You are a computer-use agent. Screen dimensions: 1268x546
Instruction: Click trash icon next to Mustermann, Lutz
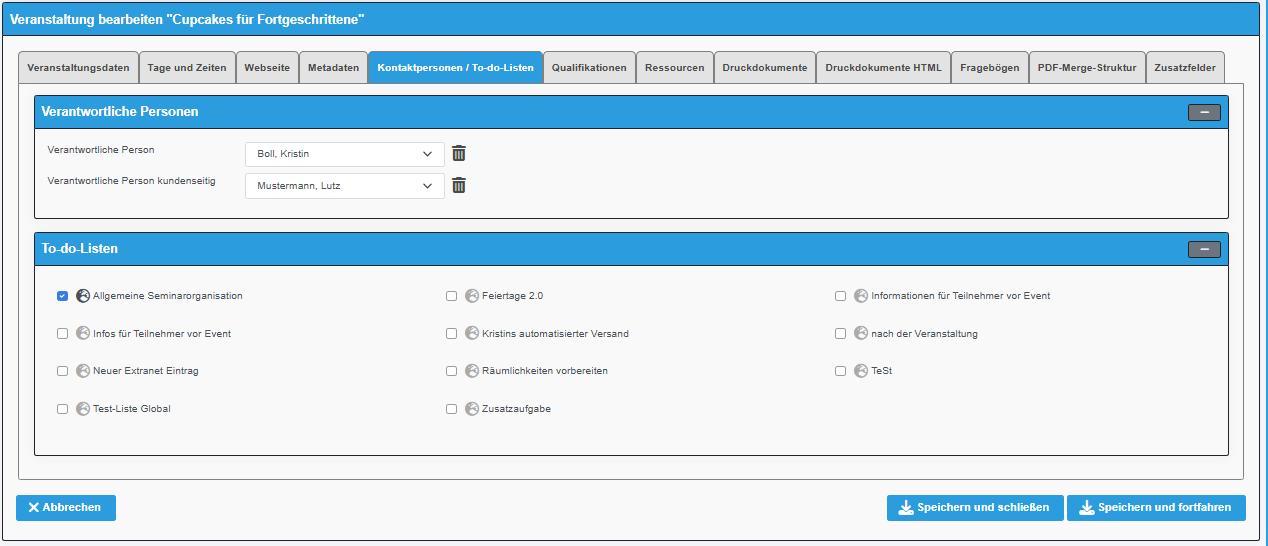459,186
